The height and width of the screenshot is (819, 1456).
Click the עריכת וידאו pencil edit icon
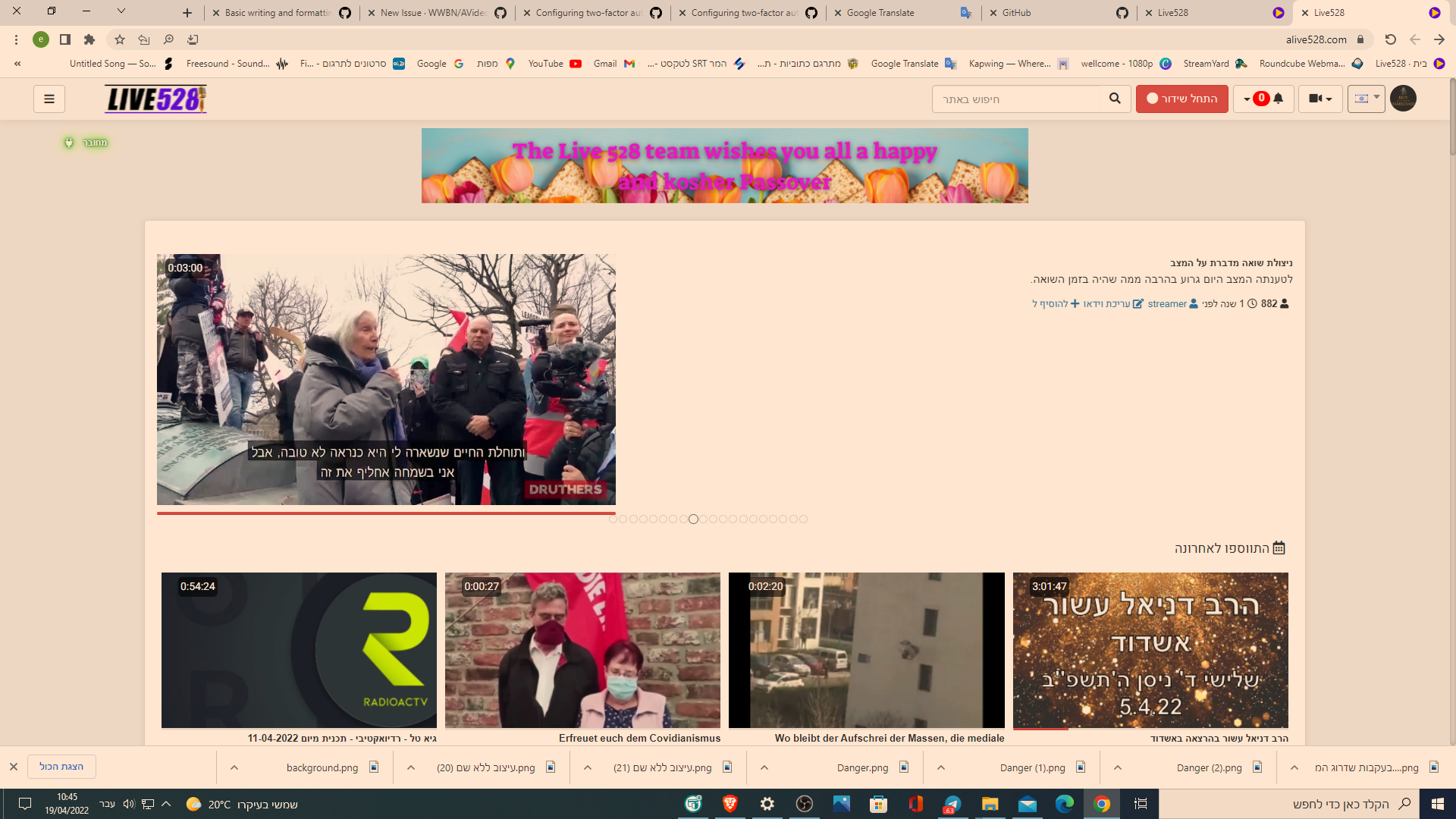pos(1139,303)
